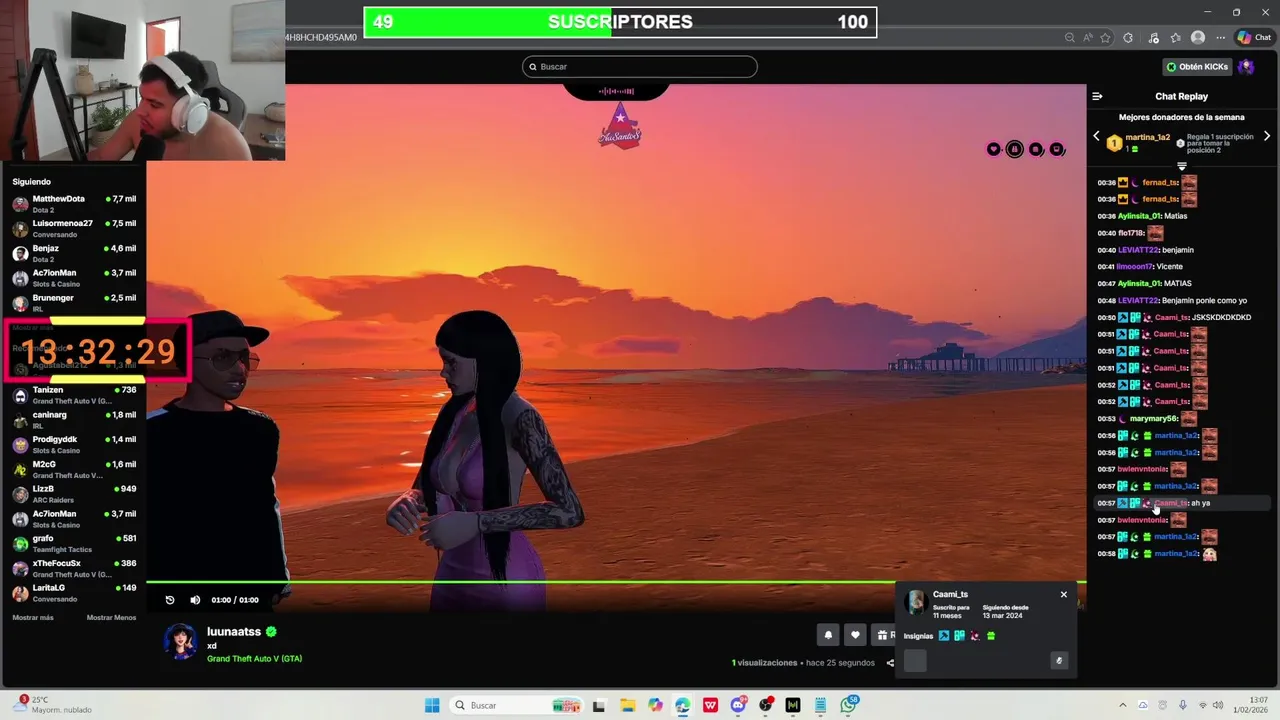
Task: Click limooon17 username in chat
Action: (1135, 267)
